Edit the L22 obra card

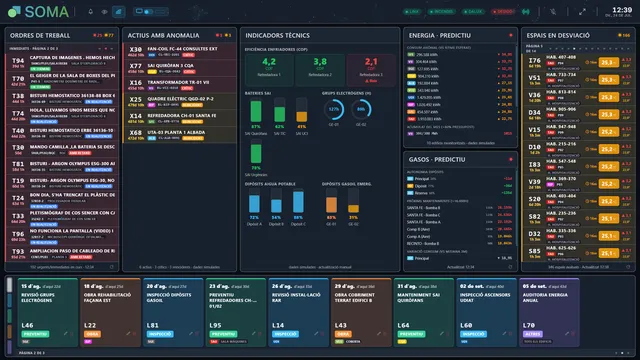coord(128,334)
